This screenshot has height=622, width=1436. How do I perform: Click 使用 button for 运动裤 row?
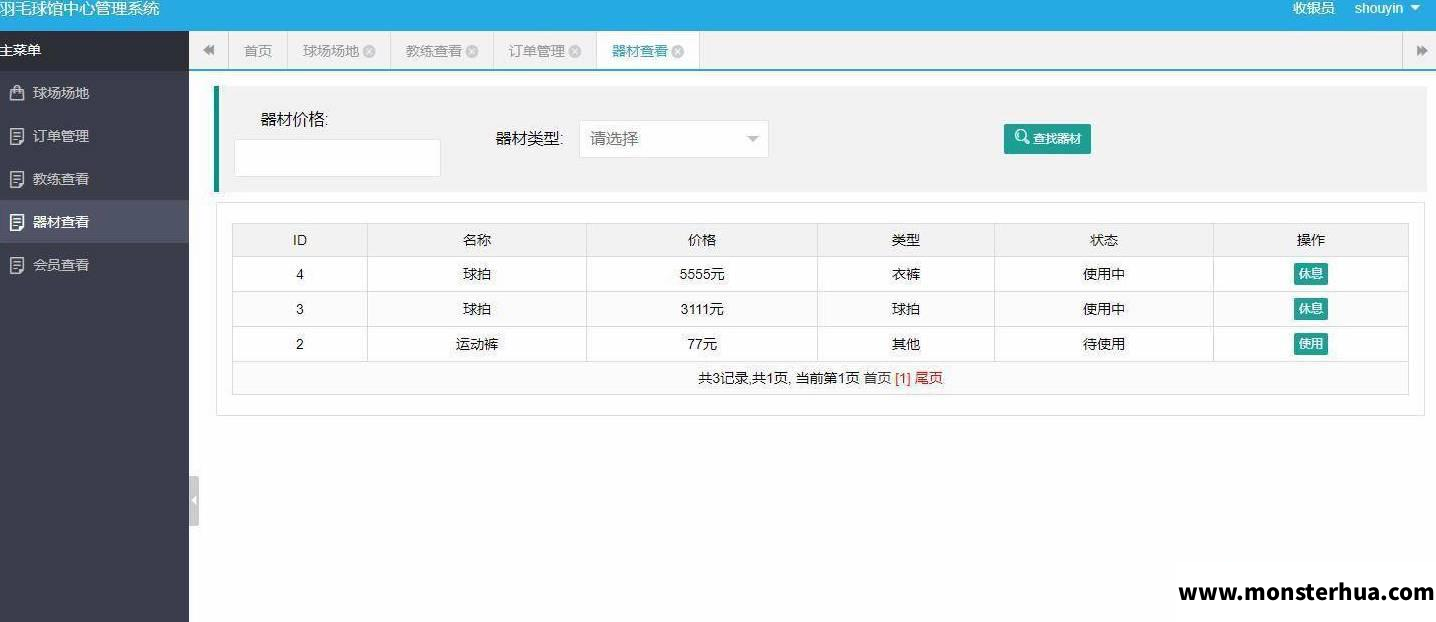tap(1310, 344)
